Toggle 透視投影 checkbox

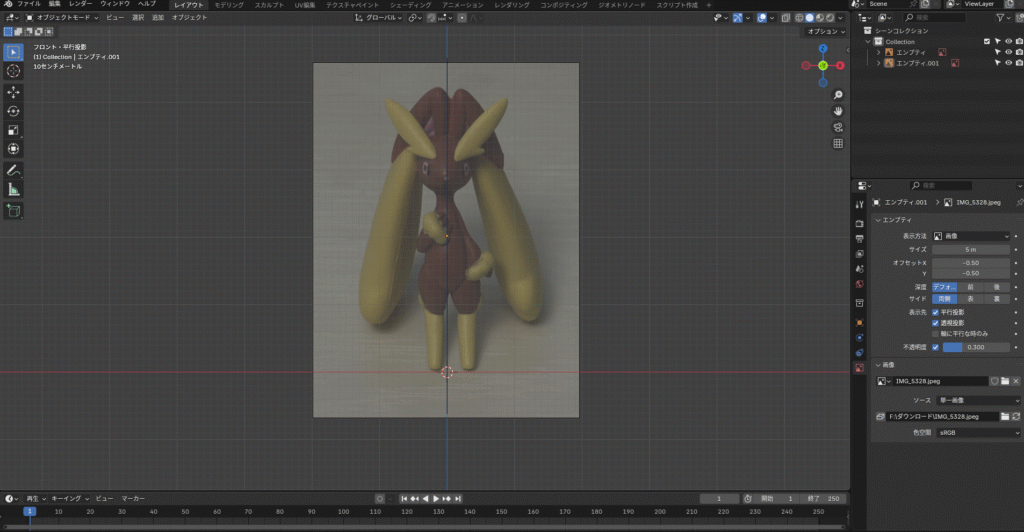coord(935,323)
